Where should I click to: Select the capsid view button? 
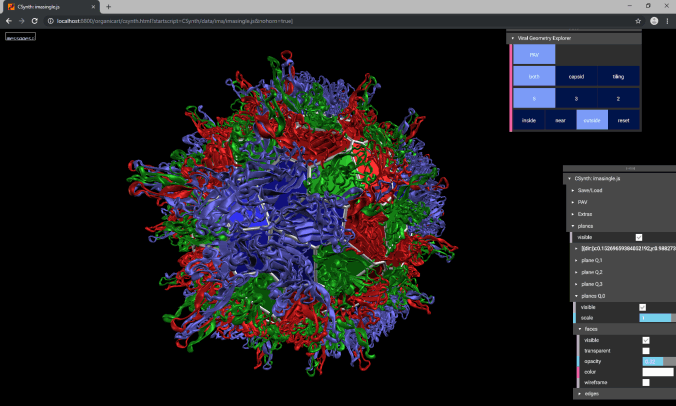(x=576, y=75)
